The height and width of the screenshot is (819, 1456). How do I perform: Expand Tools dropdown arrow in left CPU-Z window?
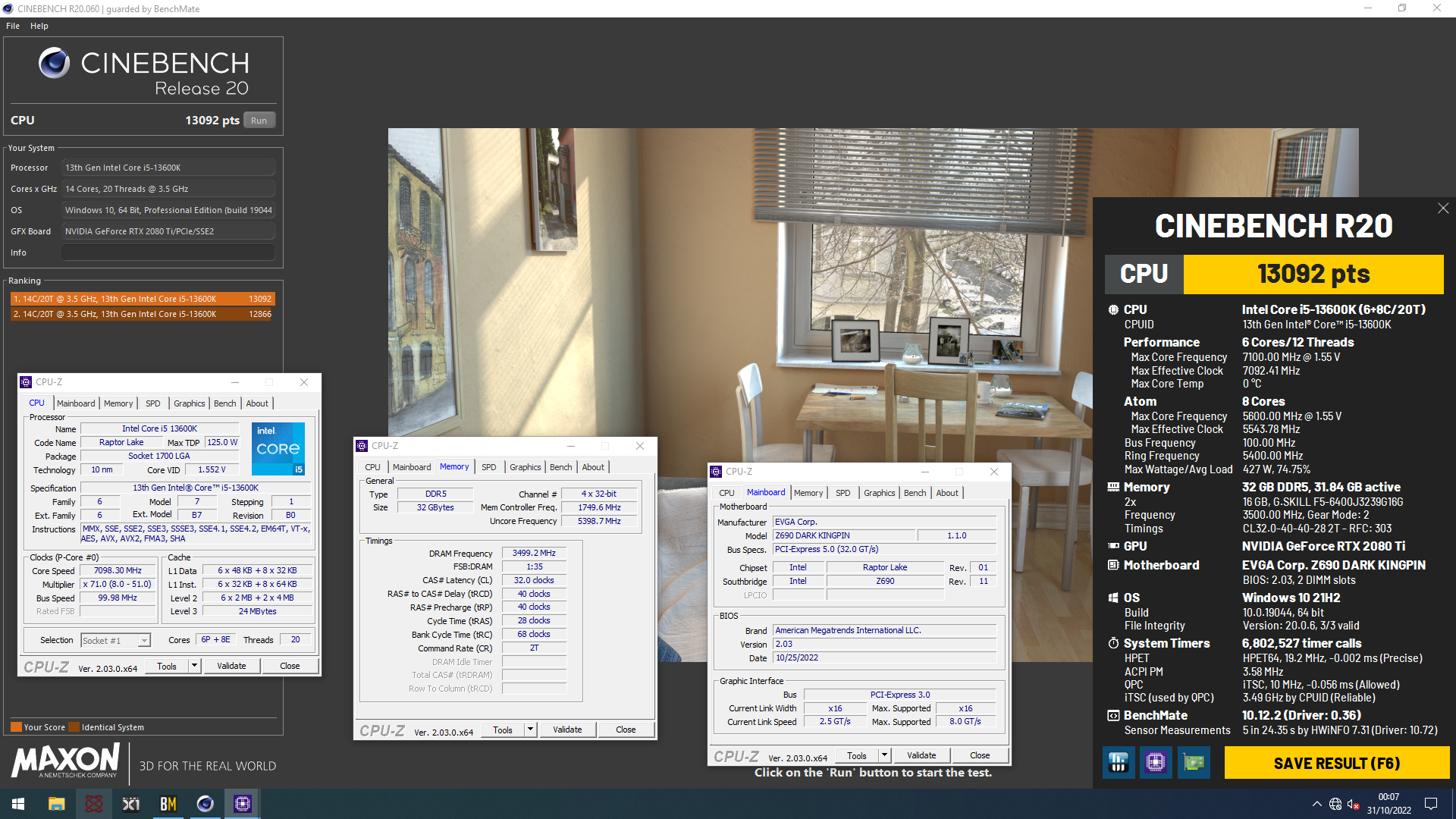point(195,666)
